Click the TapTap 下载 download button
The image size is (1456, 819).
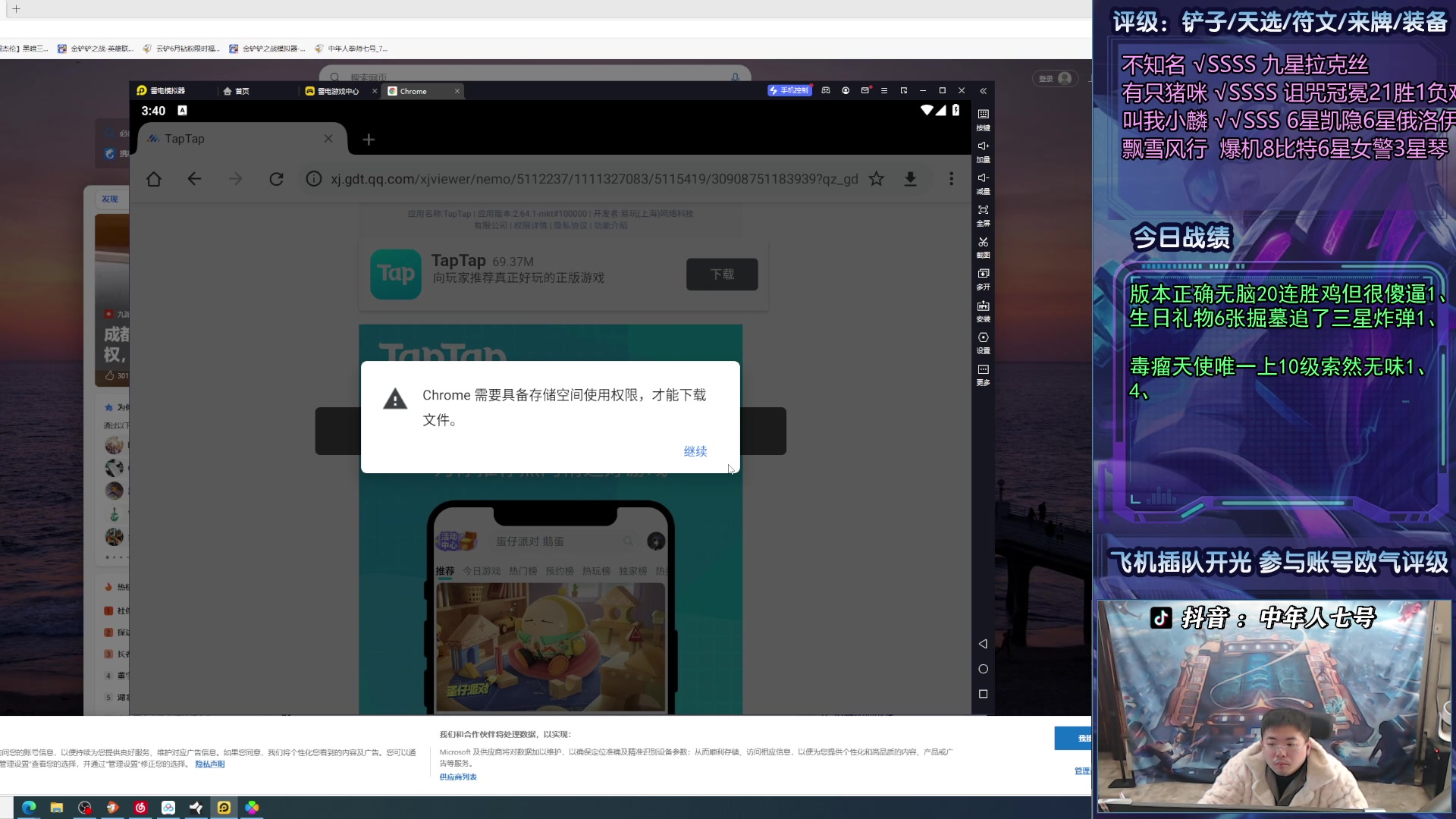coord(722,275)
